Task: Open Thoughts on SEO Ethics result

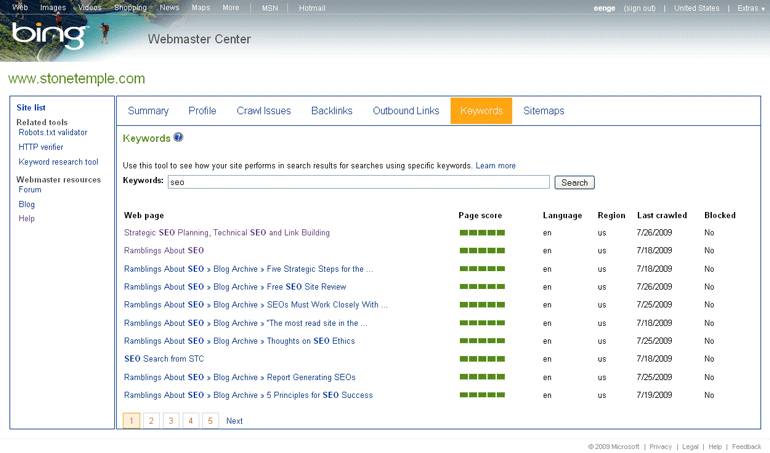Action: (240, 341)
